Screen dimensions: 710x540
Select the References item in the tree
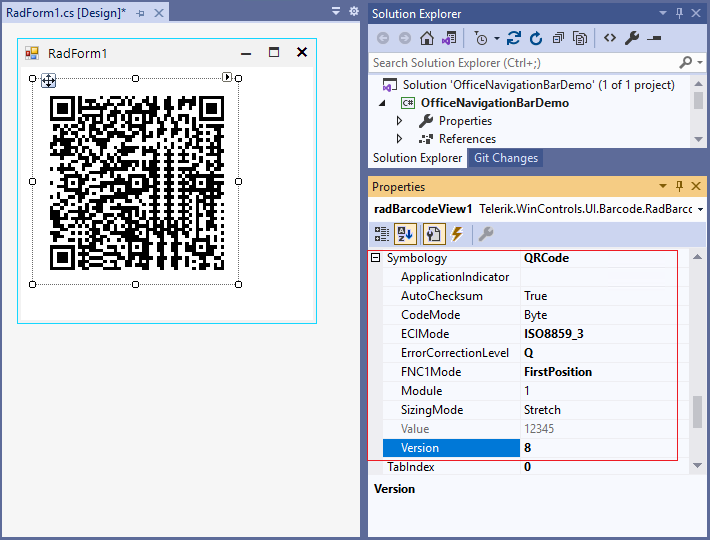tap(467, 139)
